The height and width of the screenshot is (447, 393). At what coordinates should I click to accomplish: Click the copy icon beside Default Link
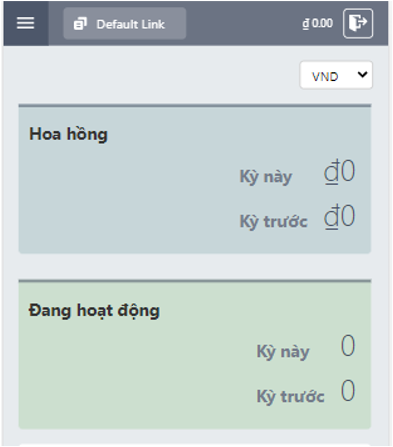point(80,24)
